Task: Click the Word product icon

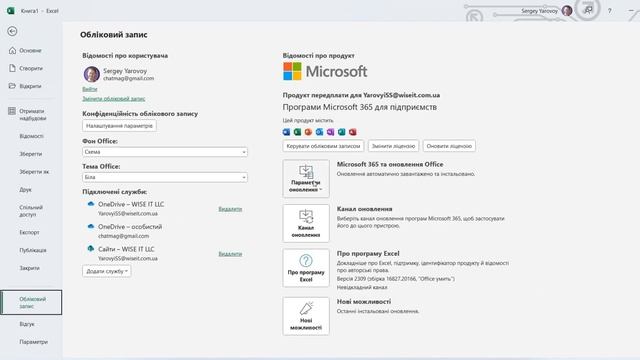Action: (x=287, y=132)
